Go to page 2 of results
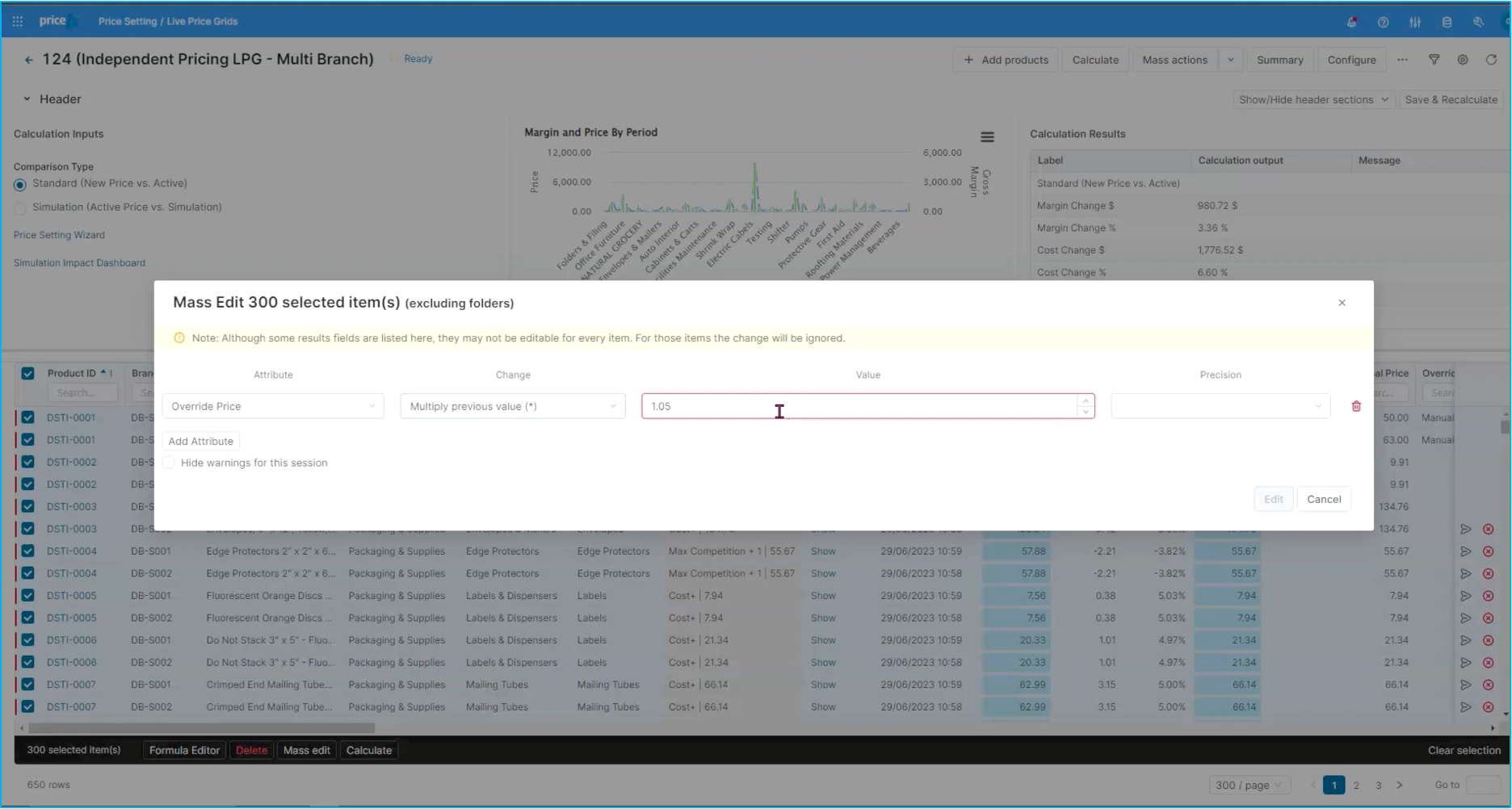The height and width of the screenshot is (809, 1512). click(x=1356, y=785)
